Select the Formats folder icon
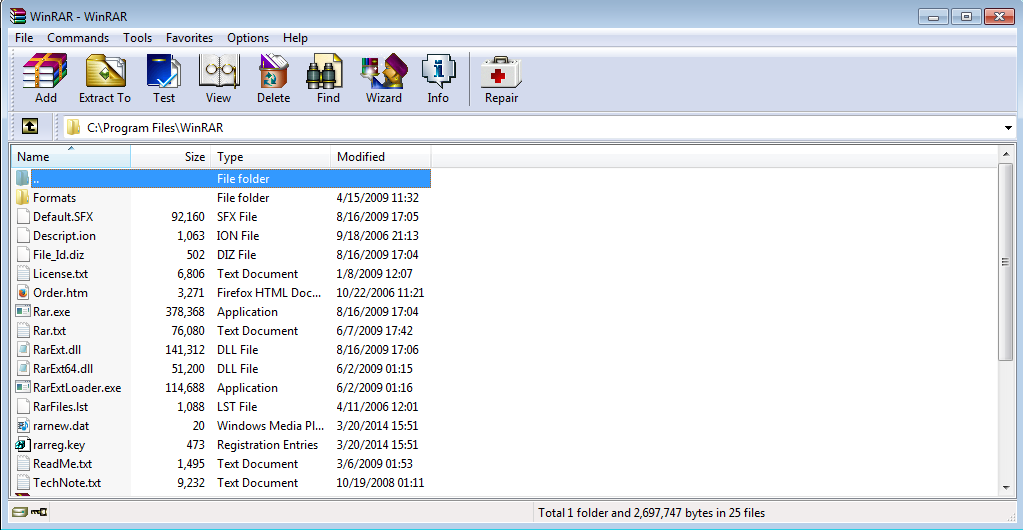The width and height of the screenshot is (1023, 530). coord(23,197)
